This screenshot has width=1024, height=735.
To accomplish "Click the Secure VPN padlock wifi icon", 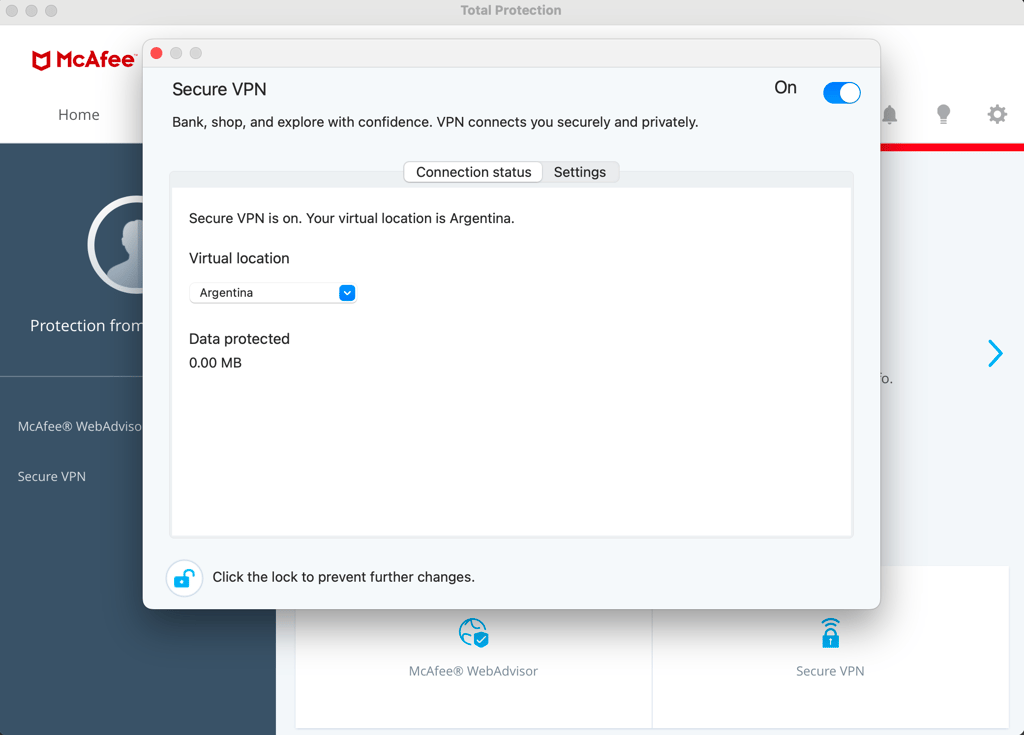I will click(830, 632).
